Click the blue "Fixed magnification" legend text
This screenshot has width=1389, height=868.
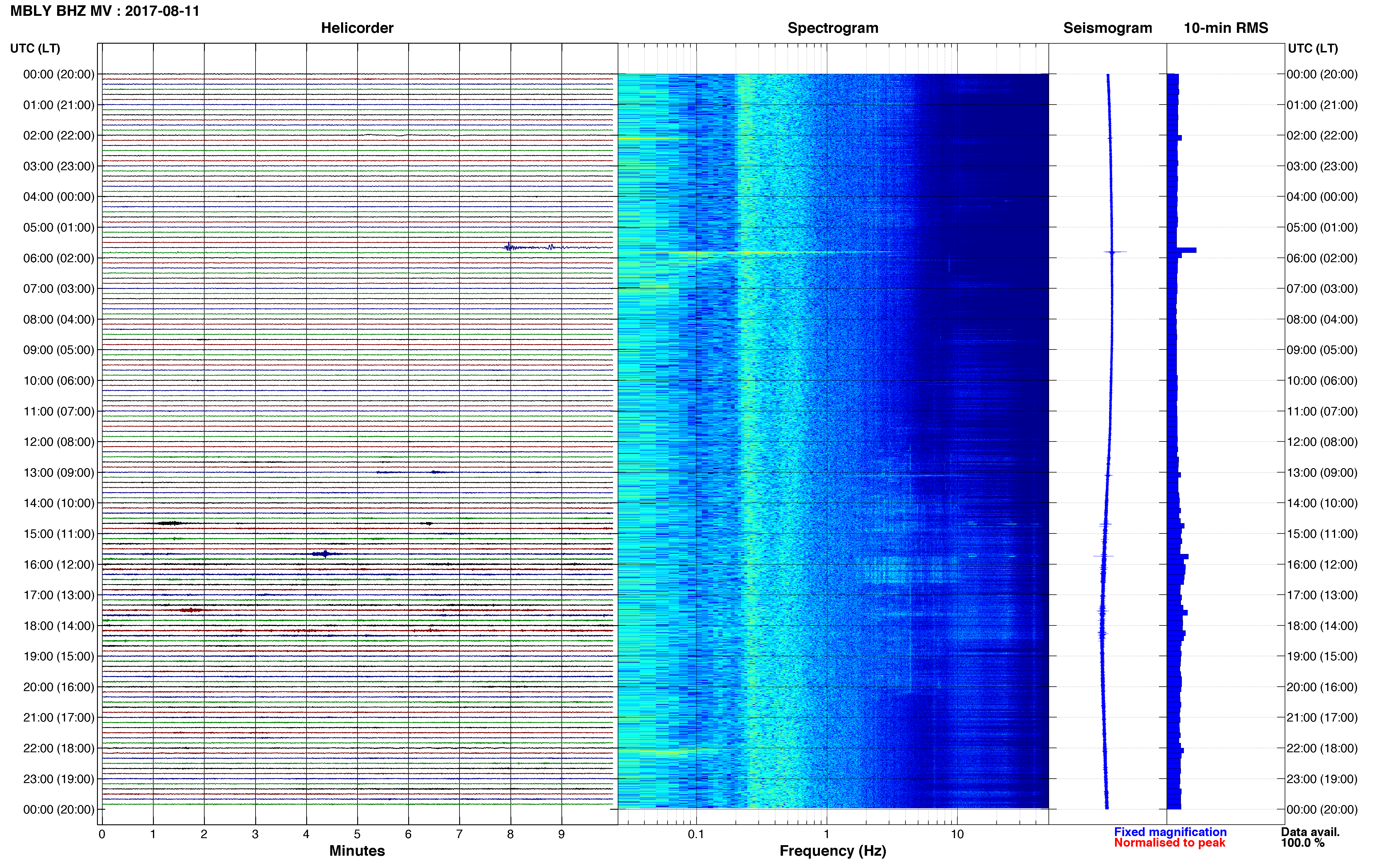pyautogui.click(x=1170, y=832)
